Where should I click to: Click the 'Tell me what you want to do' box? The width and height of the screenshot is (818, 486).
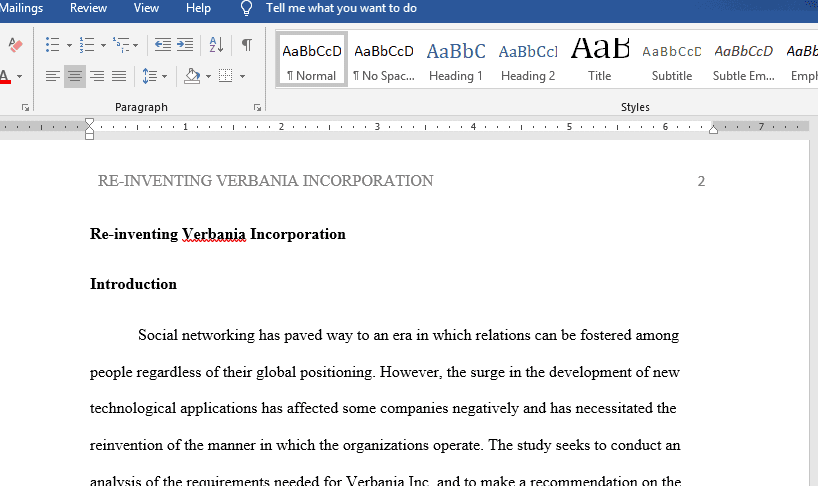341,8
